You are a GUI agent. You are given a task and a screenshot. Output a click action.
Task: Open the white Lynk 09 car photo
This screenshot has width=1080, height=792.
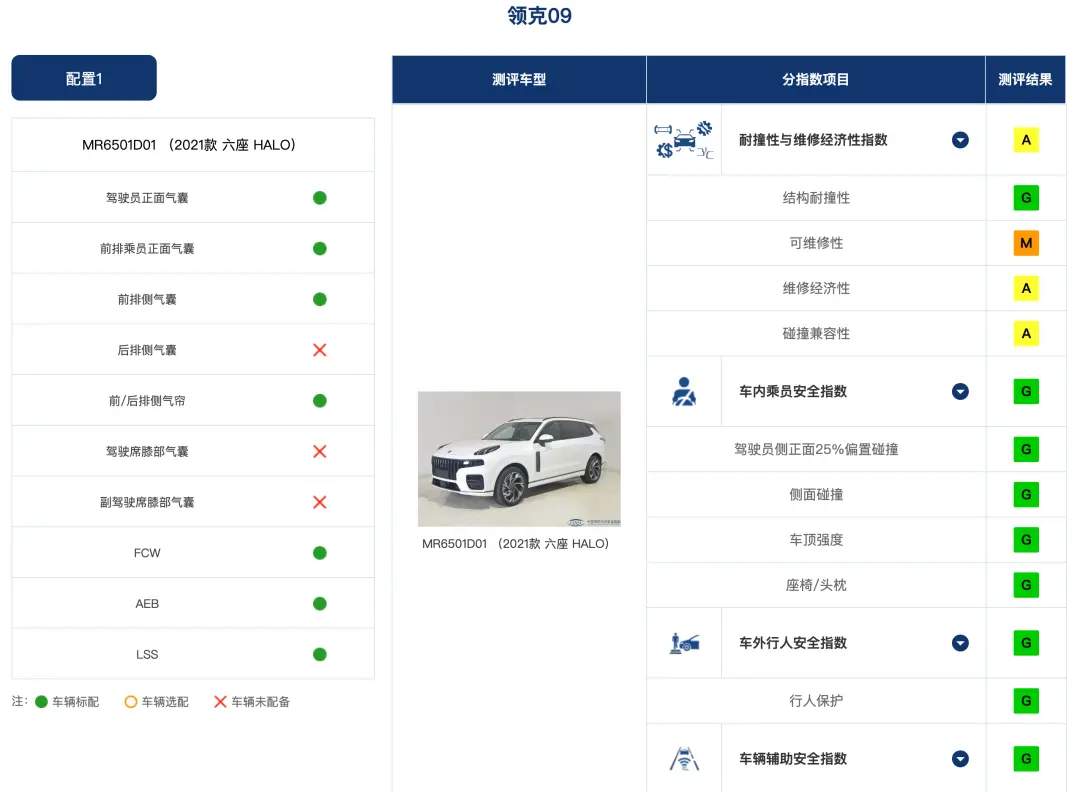pyautogui.click(x=519, y=459)
